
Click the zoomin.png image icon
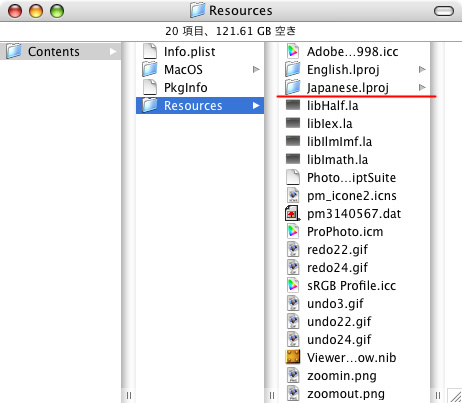tap(293, 375)
